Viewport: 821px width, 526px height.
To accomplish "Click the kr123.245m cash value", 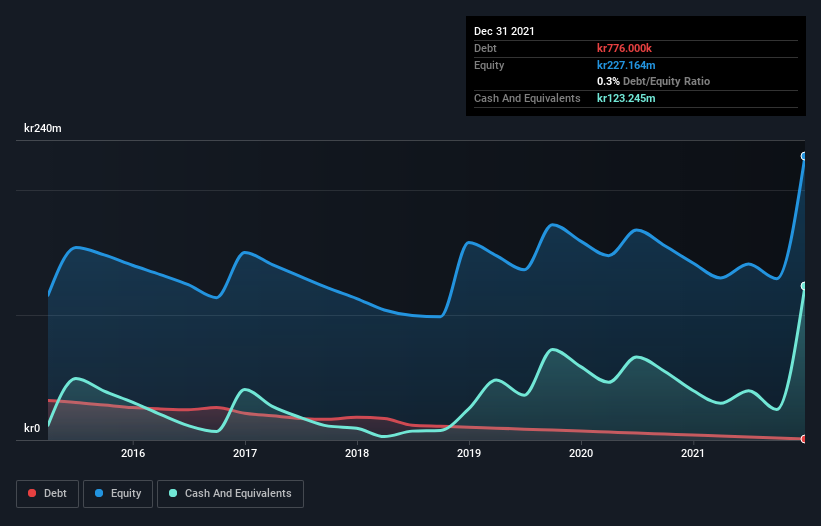I will 626,98.
